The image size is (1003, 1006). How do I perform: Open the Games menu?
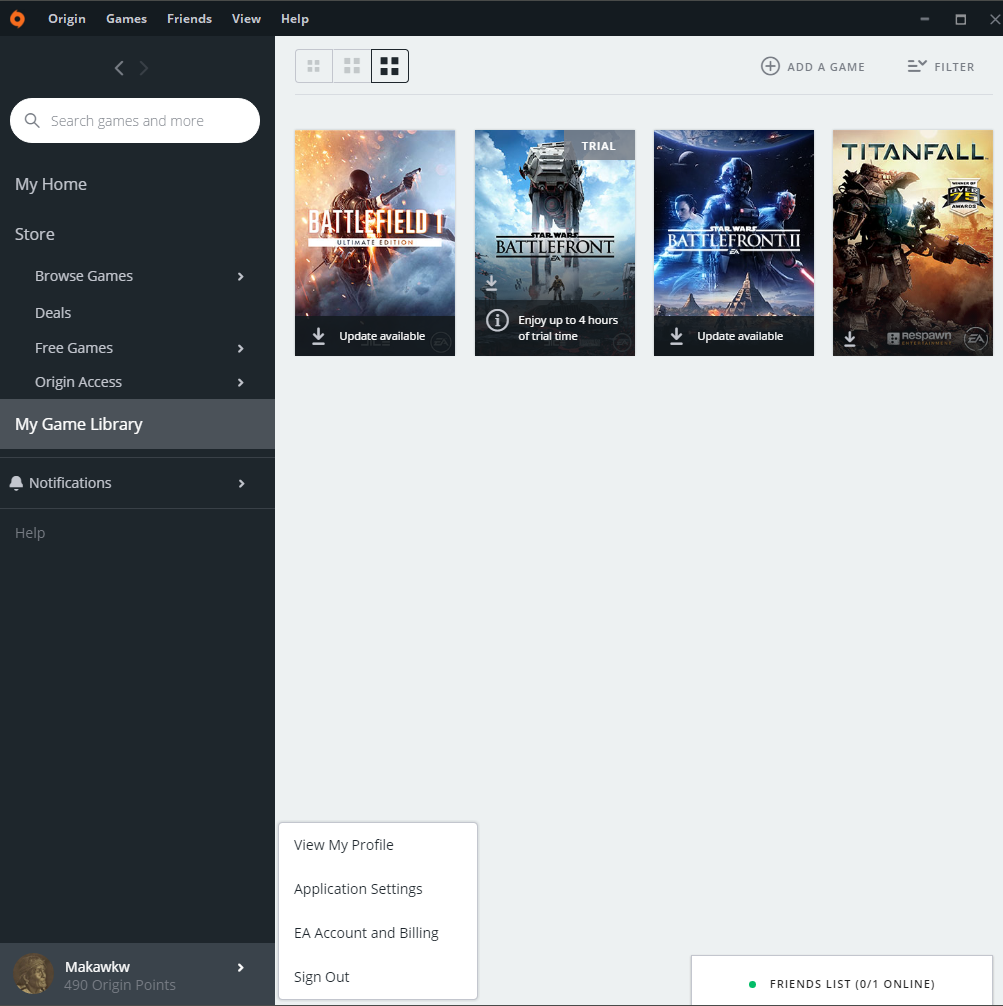126,19
